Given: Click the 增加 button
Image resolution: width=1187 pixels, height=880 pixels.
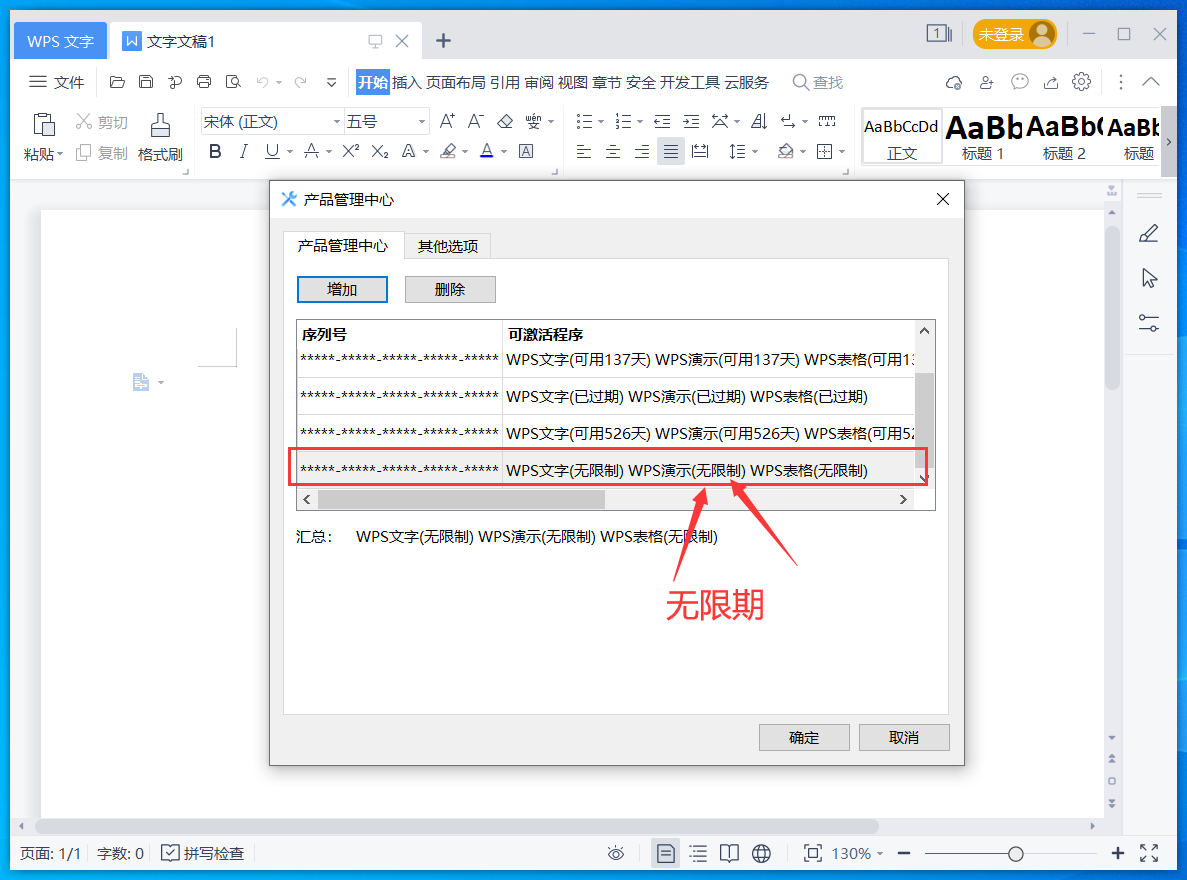Looking at the screenshot, I should [x=342, y=289].
